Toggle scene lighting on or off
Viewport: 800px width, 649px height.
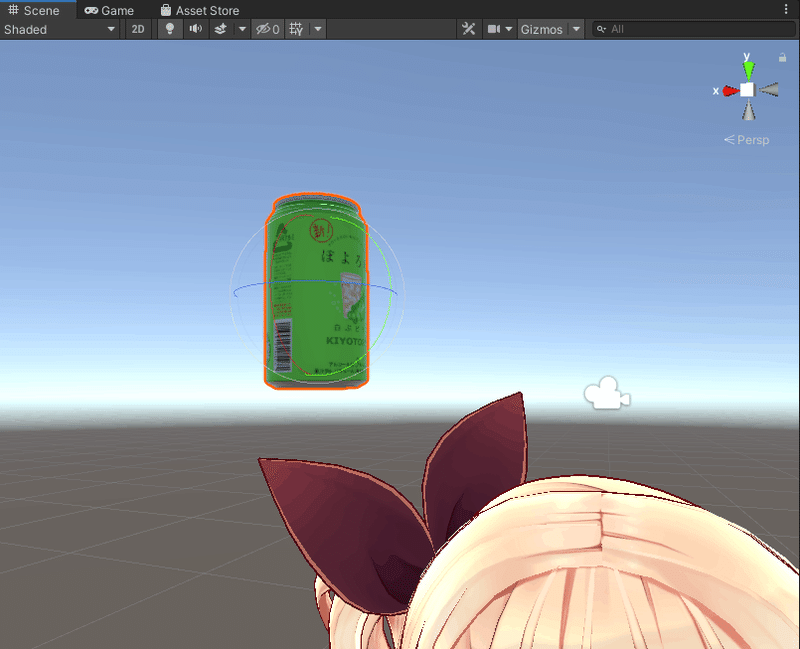(x=169, y=29)
